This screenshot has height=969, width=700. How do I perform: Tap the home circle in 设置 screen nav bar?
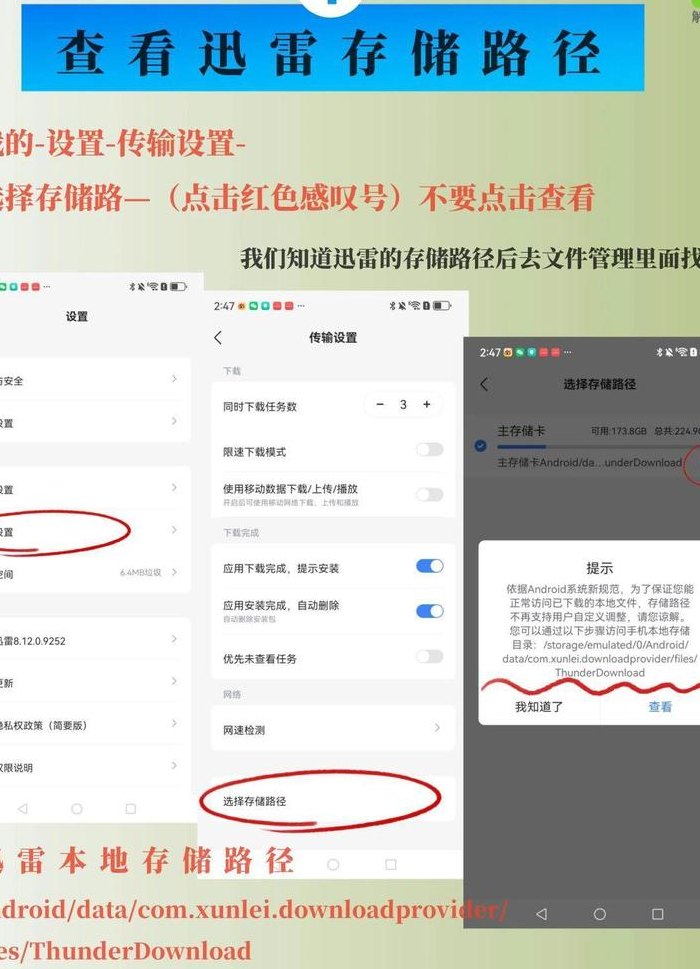(77, 808)
